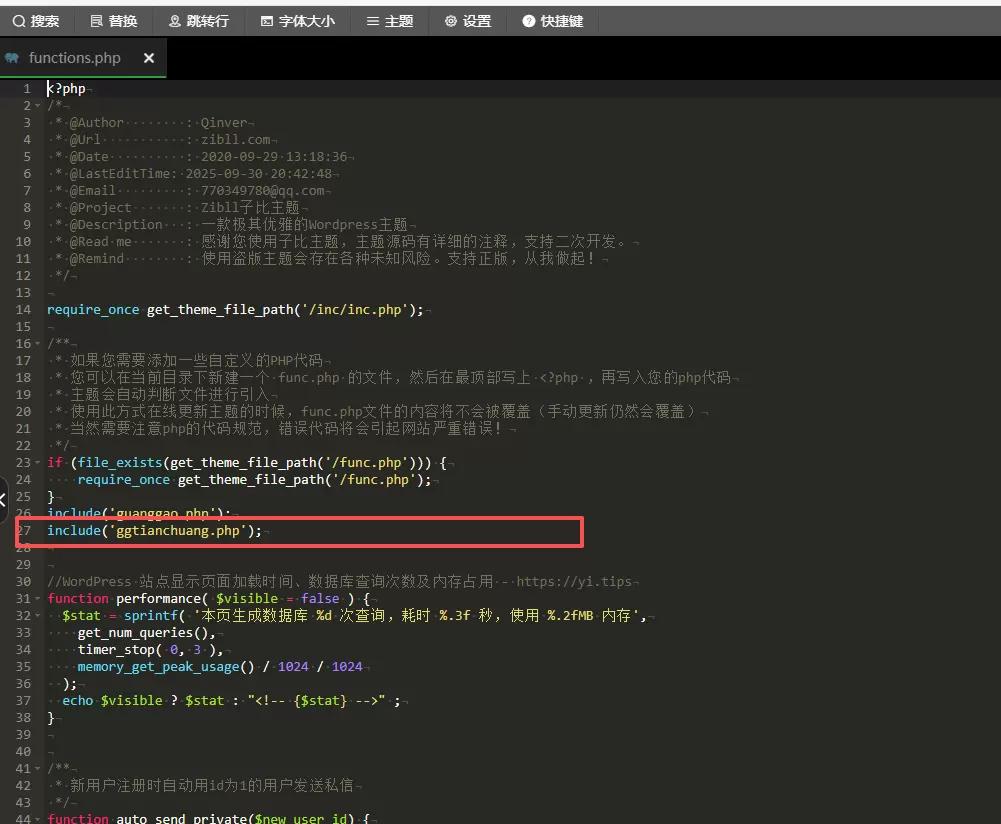Image resolution: width=1001 pixels, height=824 pixels.
Task: Click the require_once inc.php code line
Action: 235,310
